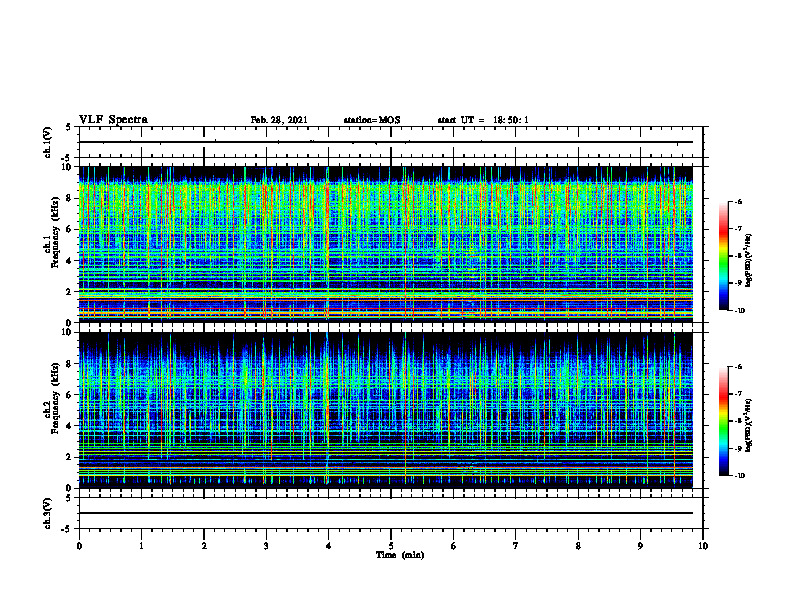Image resolution: width=792 pixels, height=612 pixels.
Task: Click the "6" kHz tick on ch.1 spectrogram
Action: pos(70,230)
